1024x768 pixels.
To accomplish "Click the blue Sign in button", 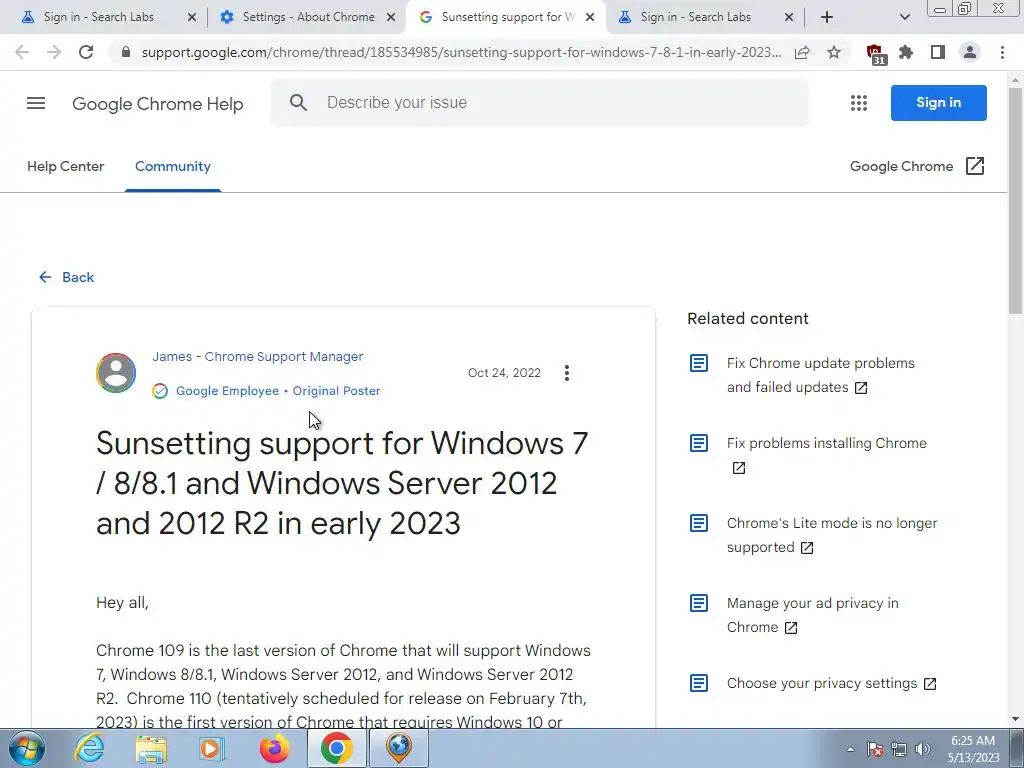I will click(x=938, y=103).
